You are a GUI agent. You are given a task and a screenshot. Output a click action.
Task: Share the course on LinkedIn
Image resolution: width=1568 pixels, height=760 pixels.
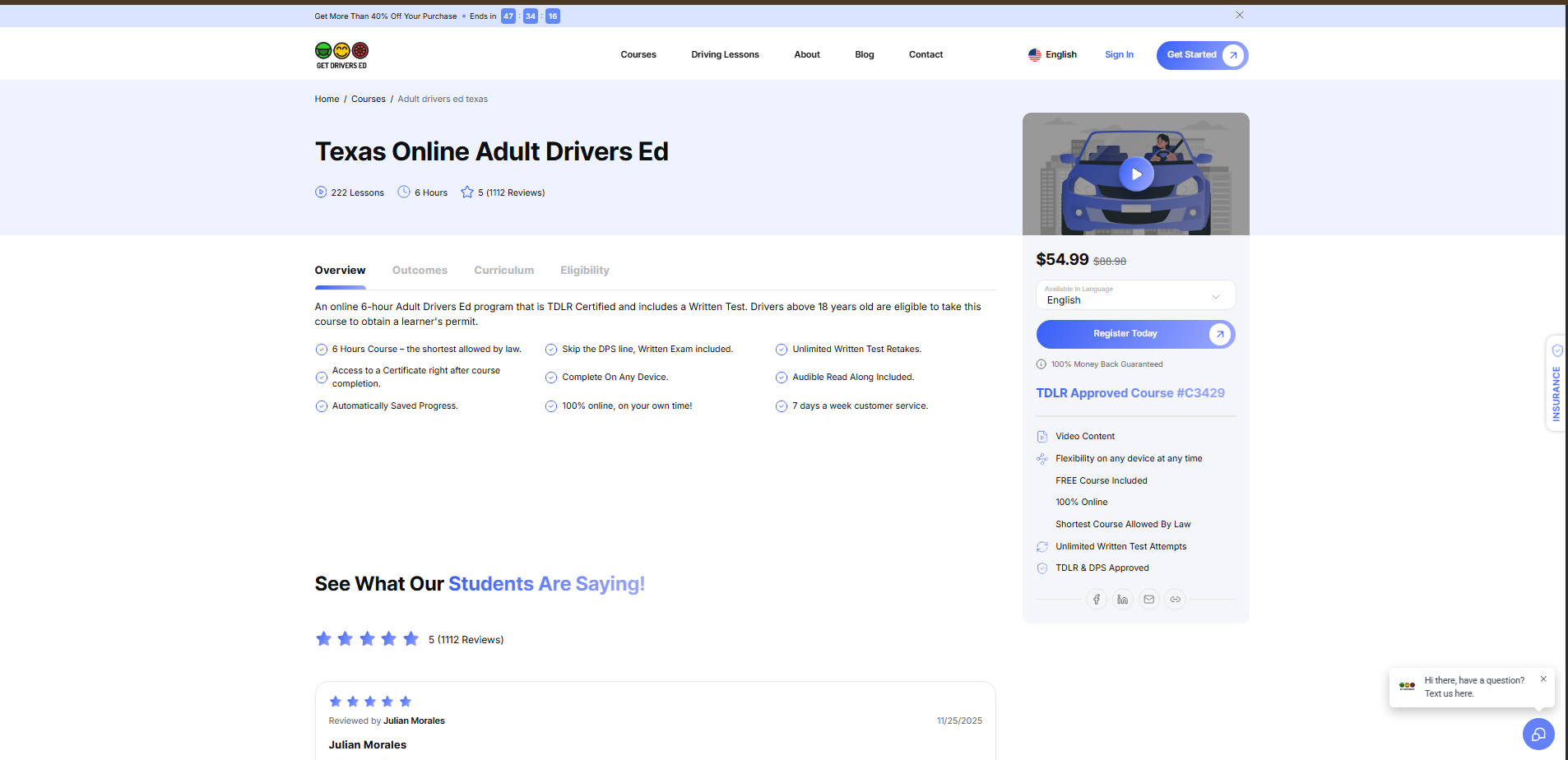click(x=1122, y=600)
